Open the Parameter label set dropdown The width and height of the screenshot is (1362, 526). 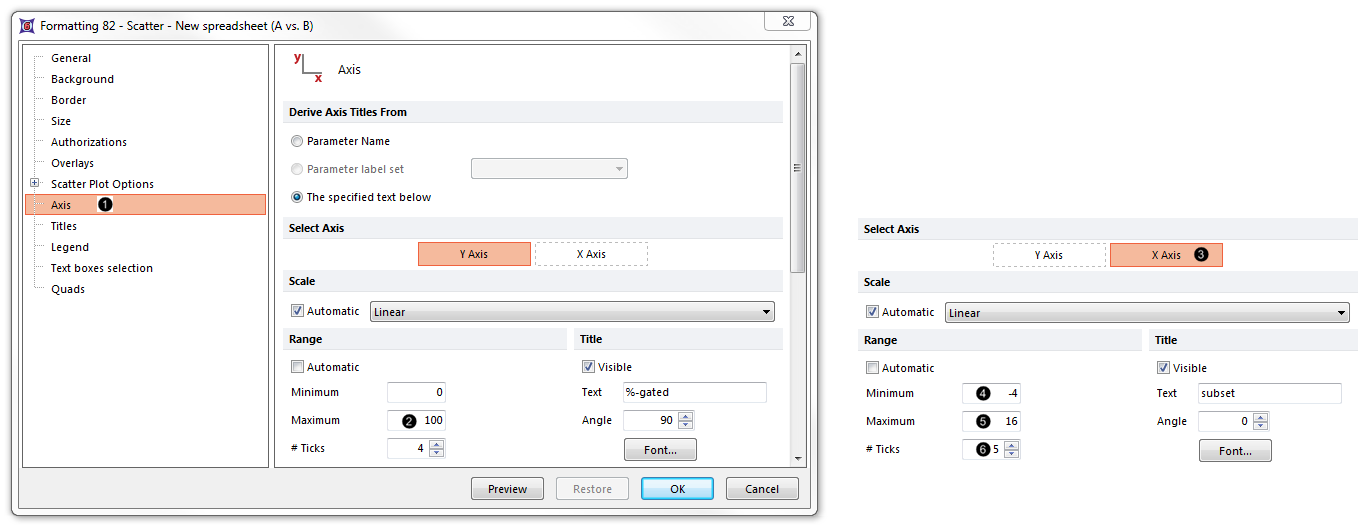[x=620, y=170]
